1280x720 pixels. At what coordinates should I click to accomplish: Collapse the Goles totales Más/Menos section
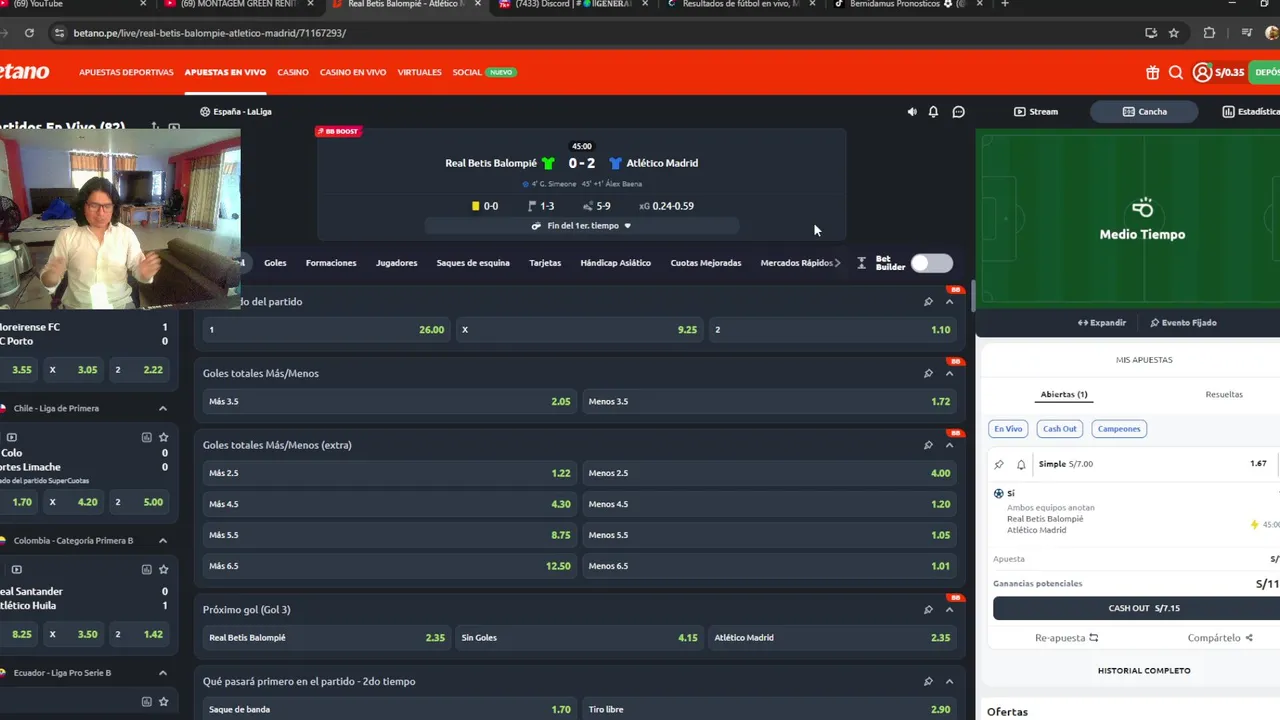(949, 373)
